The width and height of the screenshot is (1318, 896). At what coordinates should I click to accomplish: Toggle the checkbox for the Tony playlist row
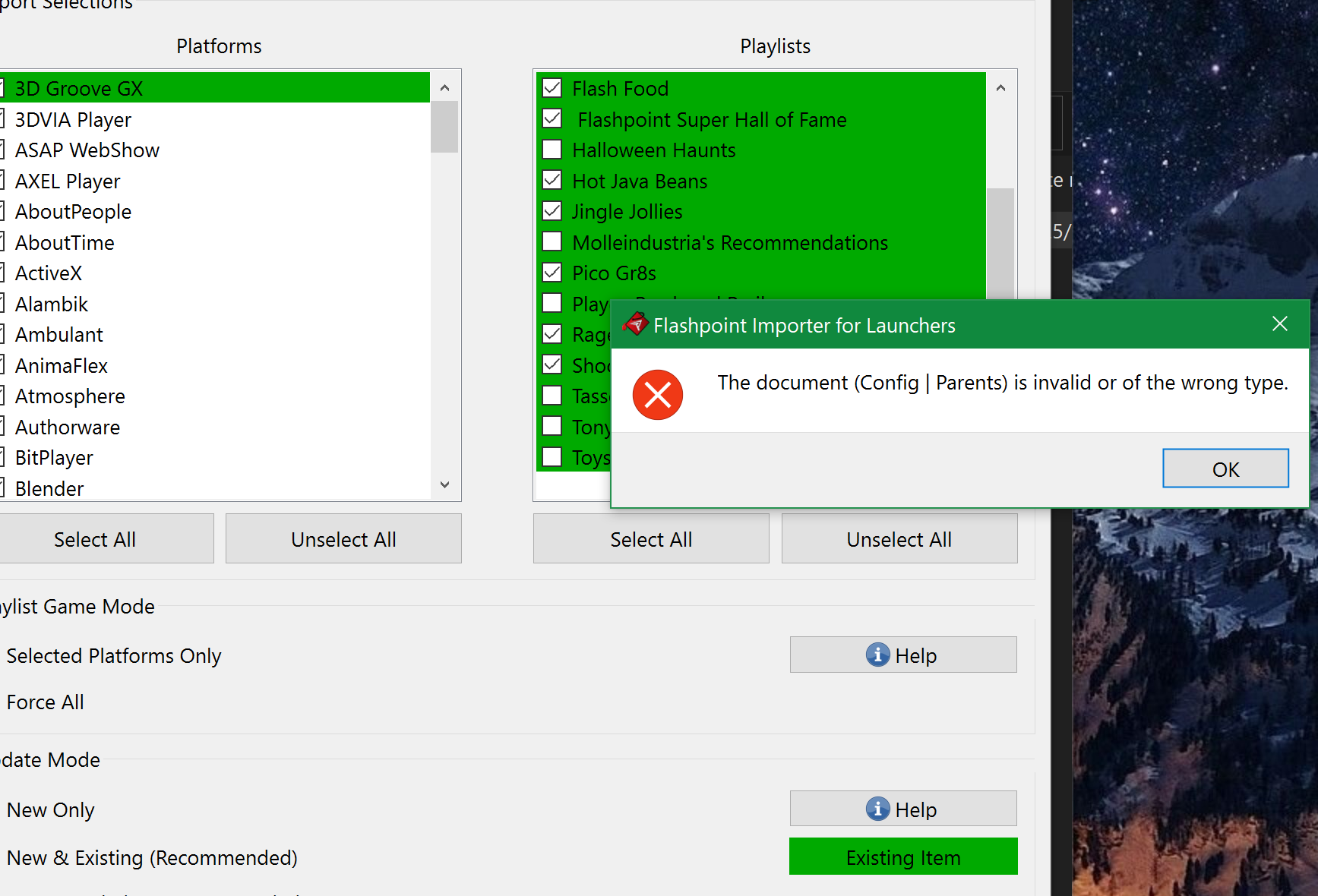552,427
